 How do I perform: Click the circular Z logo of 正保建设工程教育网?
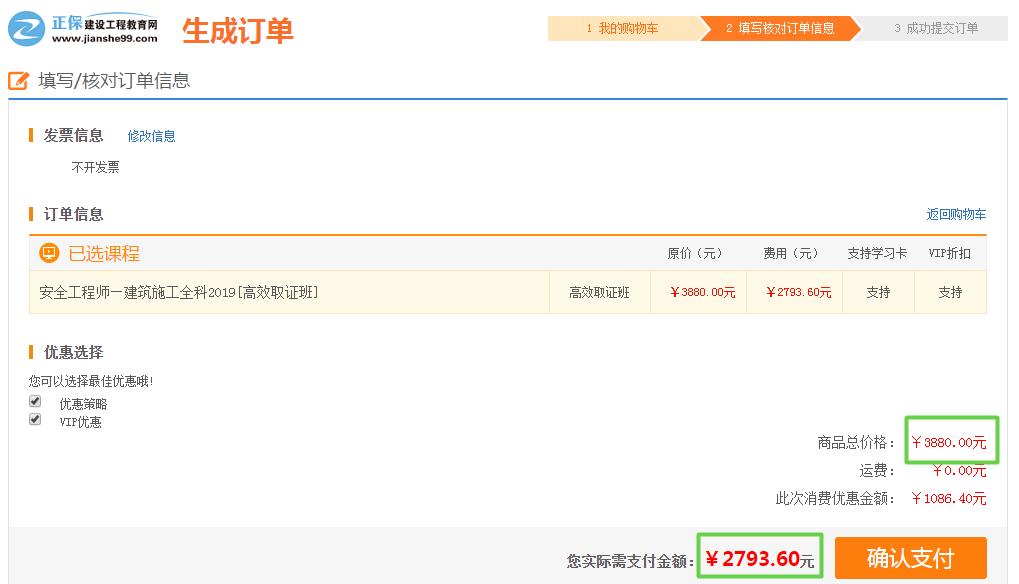coord(24,26)
